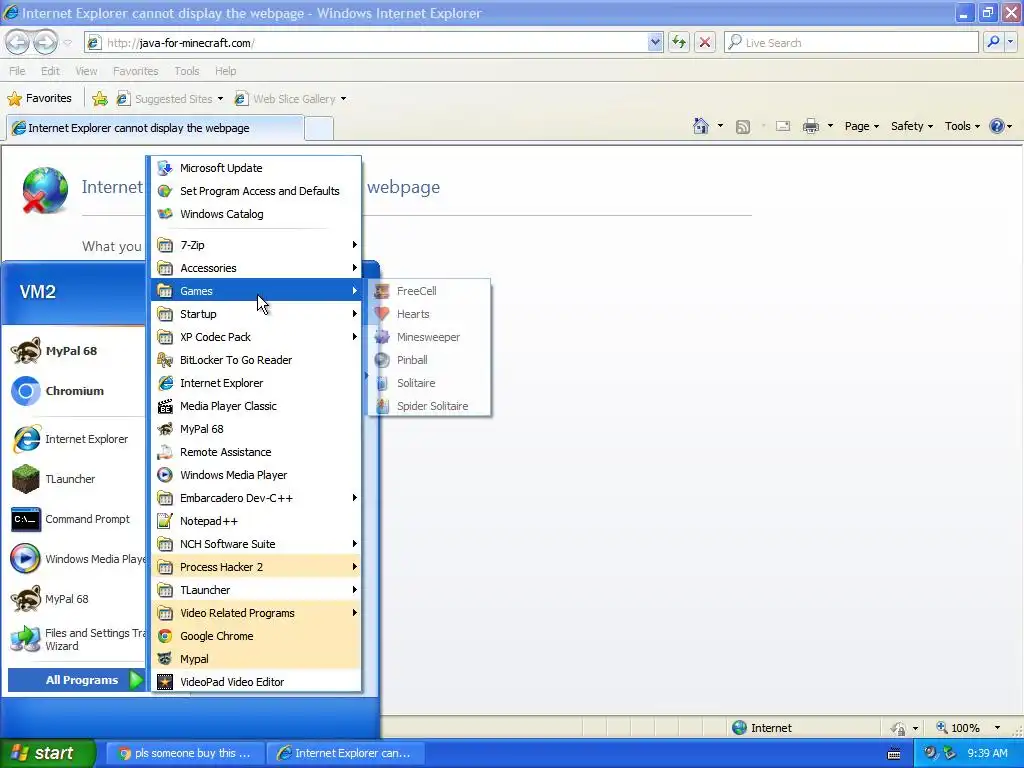Launch Pinball from Games list
1024x768 pixels.
[429, 360]
